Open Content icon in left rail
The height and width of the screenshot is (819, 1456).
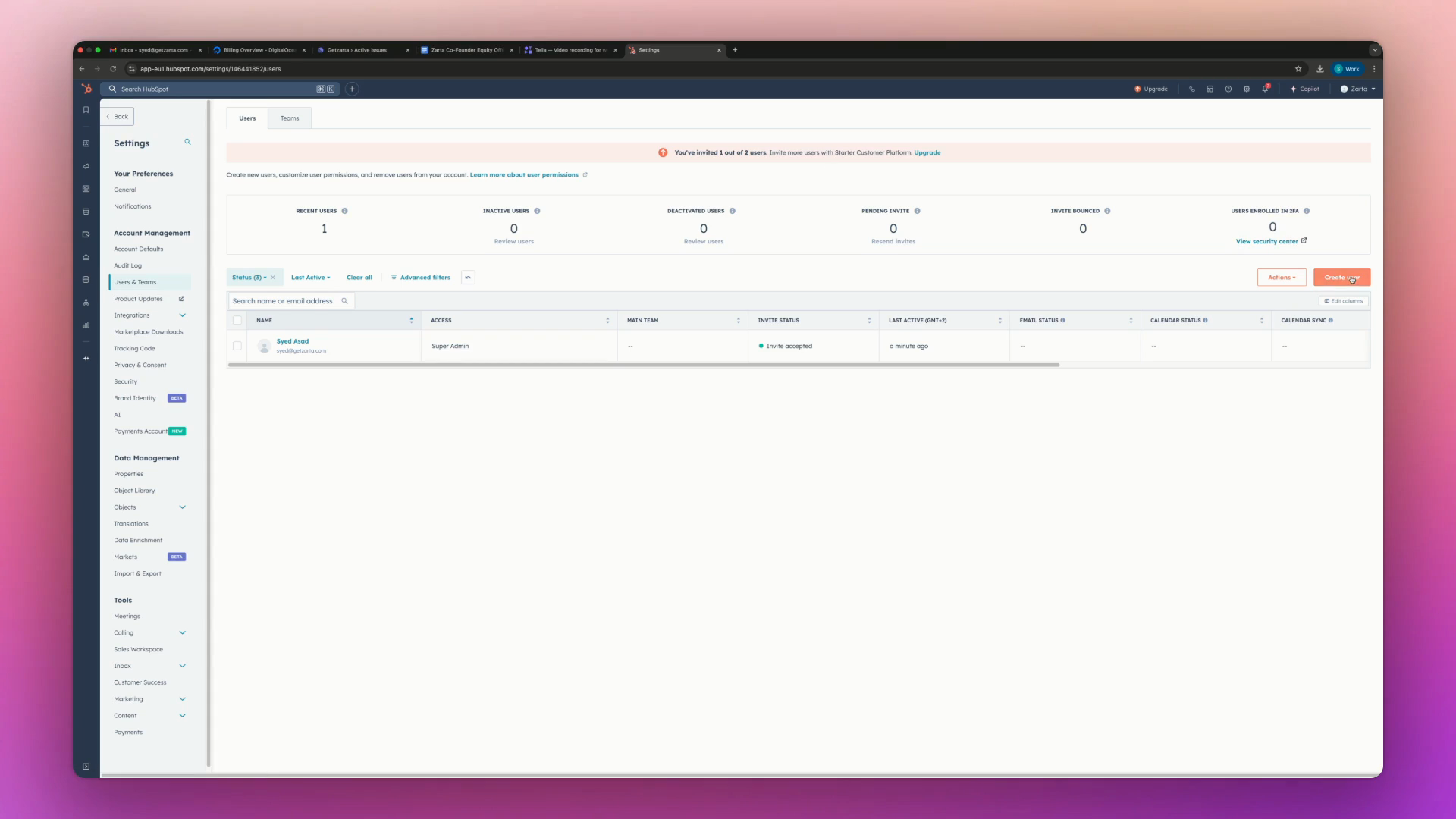[x=86, y=189]
